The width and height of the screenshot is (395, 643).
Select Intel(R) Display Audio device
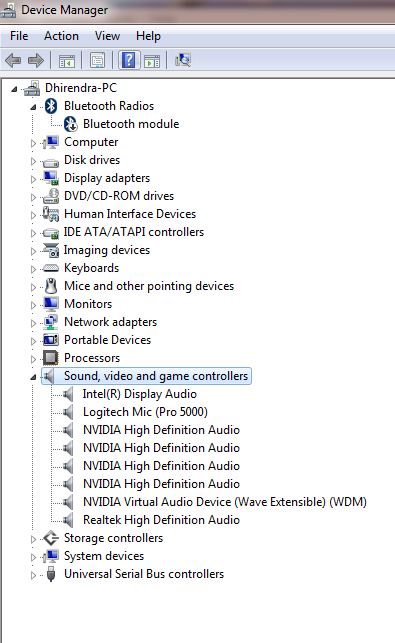139,394
